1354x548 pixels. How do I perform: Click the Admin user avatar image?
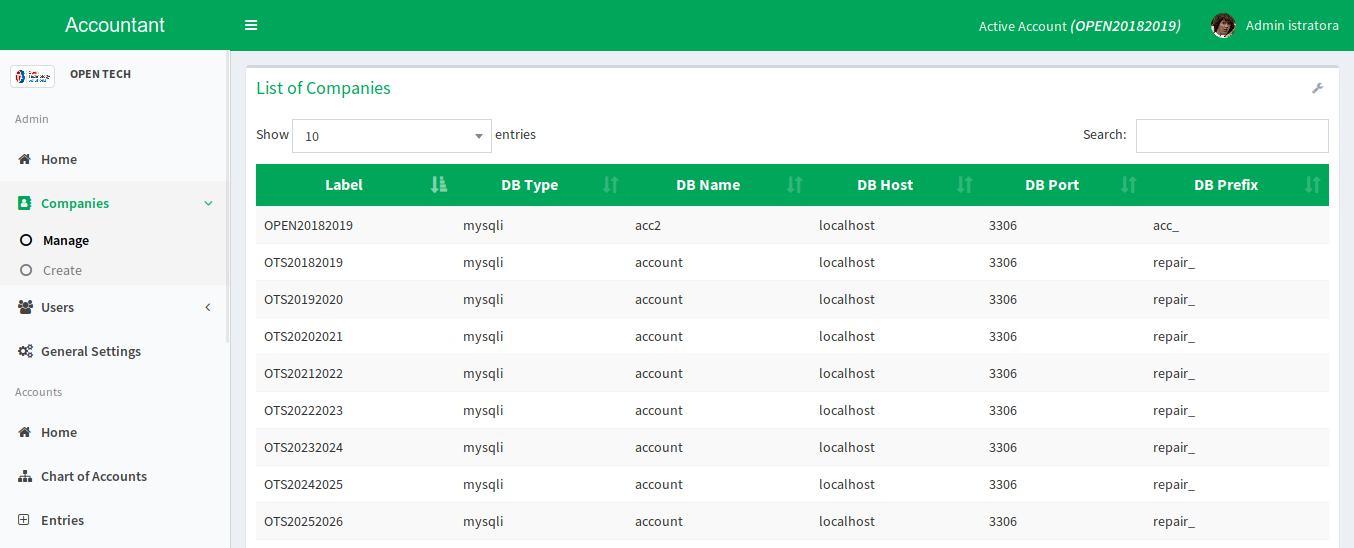click(1223, 25)
